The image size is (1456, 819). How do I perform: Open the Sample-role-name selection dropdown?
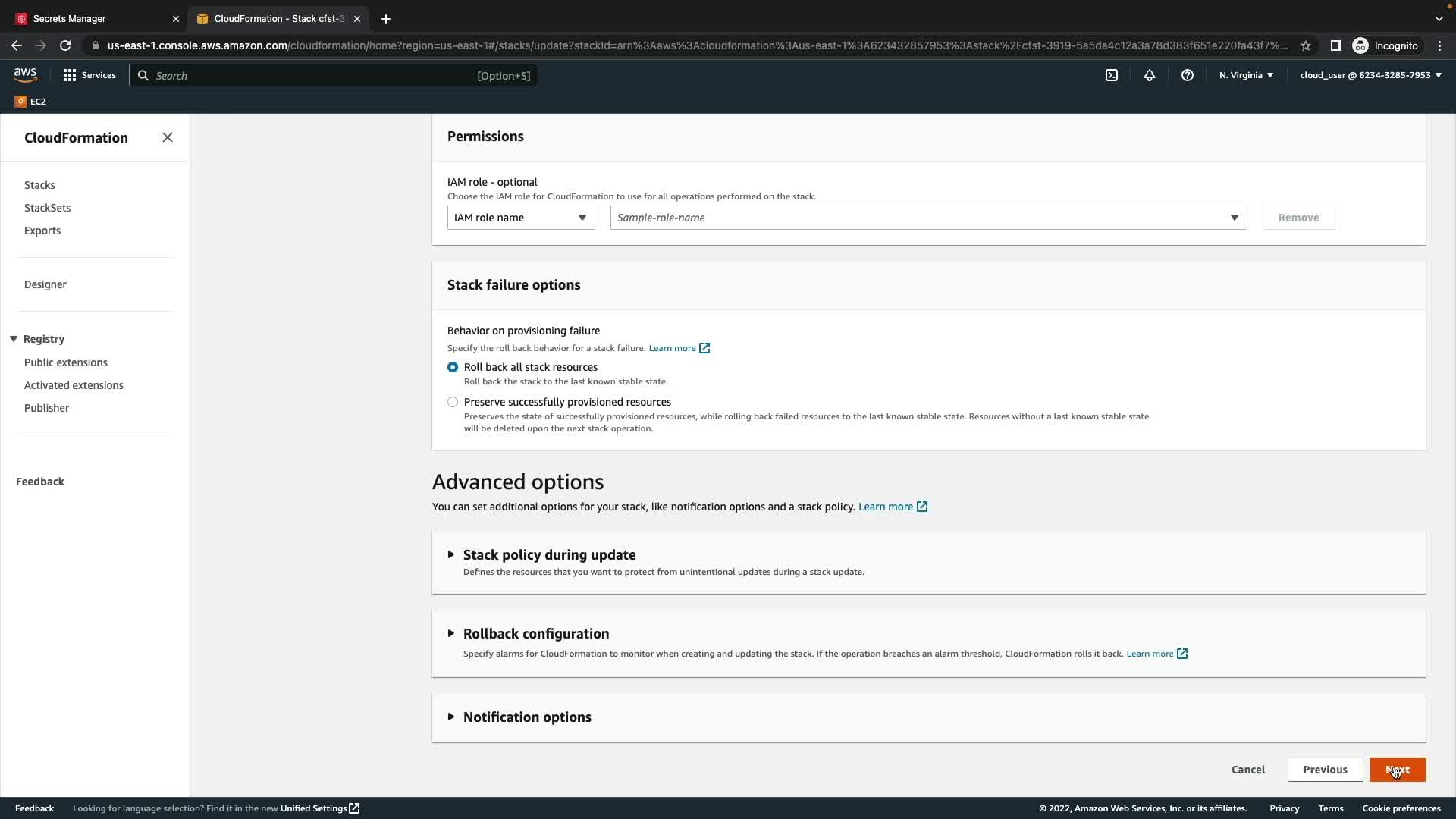point(927,218)
